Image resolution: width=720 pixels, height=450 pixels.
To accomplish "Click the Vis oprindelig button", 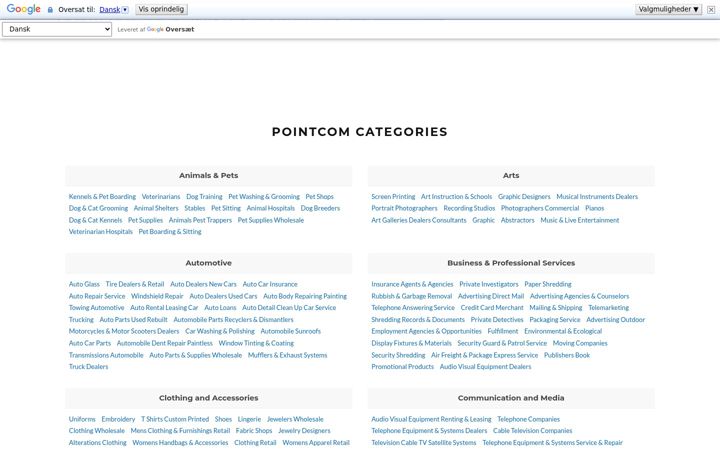I will (161, 9).
